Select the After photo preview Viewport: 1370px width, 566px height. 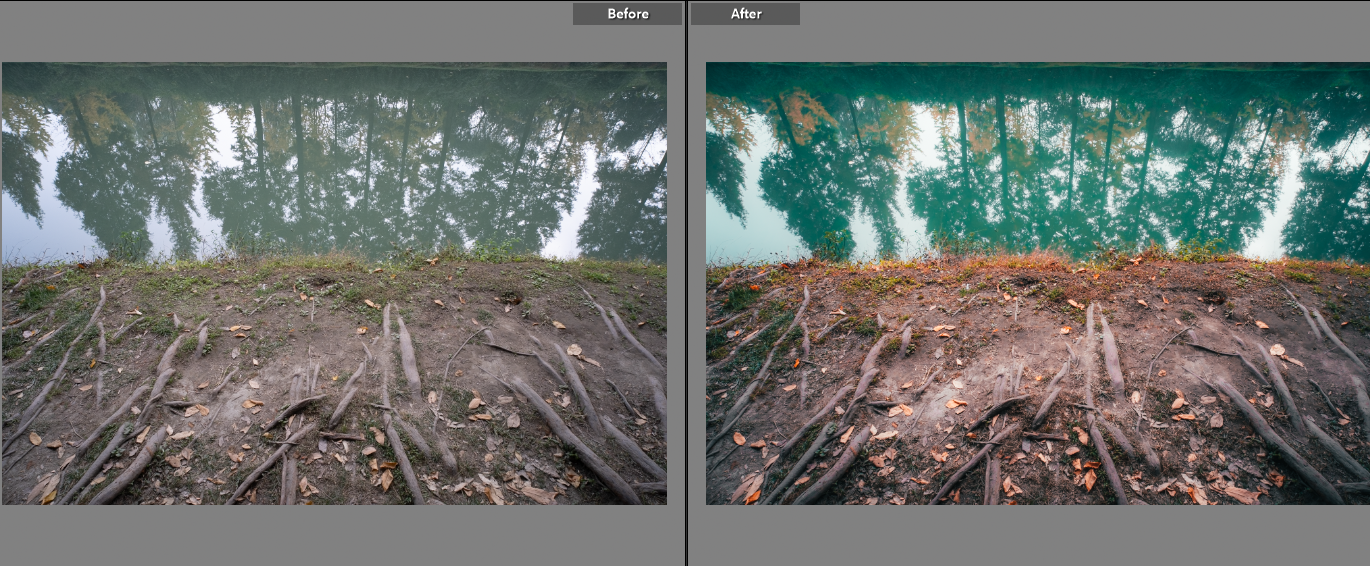pyautogui.click(x=1038, y=283)
